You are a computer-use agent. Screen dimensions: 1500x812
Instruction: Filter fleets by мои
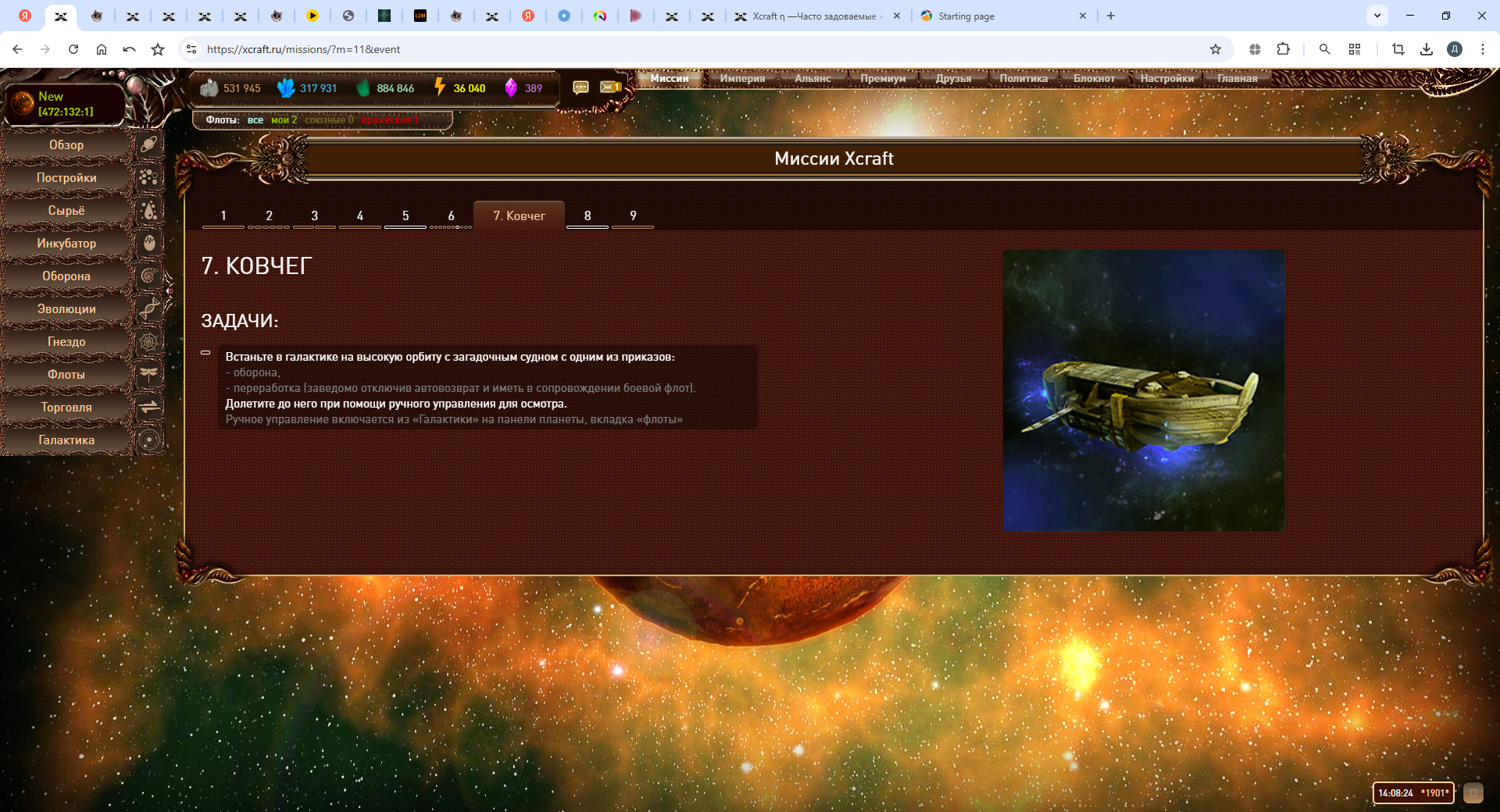pos(284,120)
